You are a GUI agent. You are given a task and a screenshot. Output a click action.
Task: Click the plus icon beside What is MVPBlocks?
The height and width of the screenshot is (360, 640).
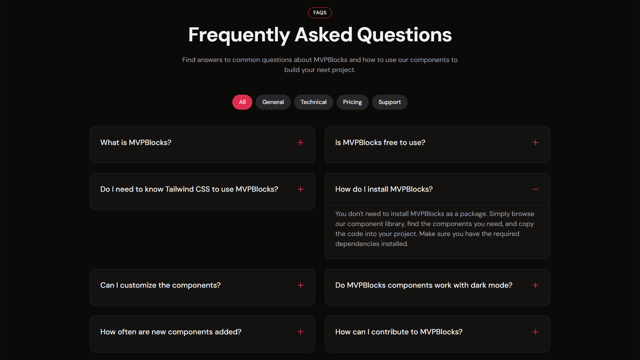pyautogui.click(x=300, y=142)
